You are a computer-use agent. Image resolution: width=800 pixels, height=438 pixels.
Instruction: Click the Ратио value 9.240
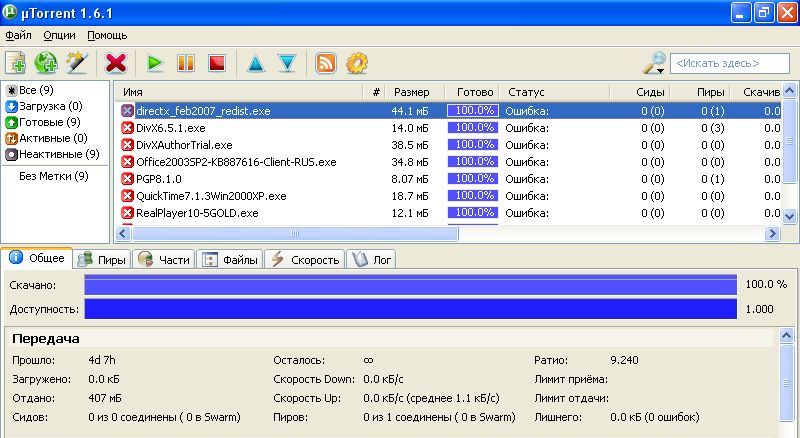pos(624,360)
